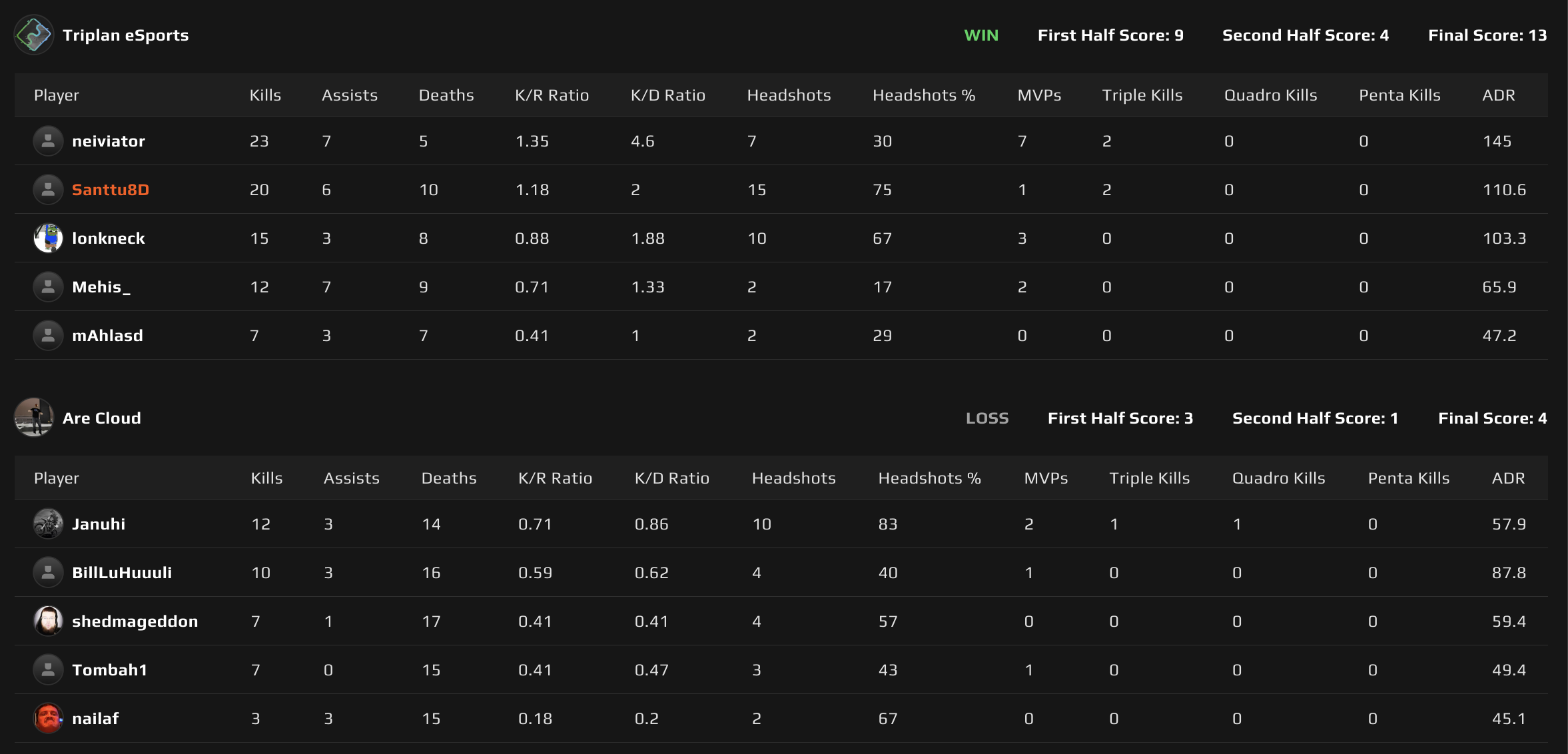The image size is (1568, 754).
Task: Click Mehis_'s default avatar
Action: pyautogui.click(x=48, y=286)
